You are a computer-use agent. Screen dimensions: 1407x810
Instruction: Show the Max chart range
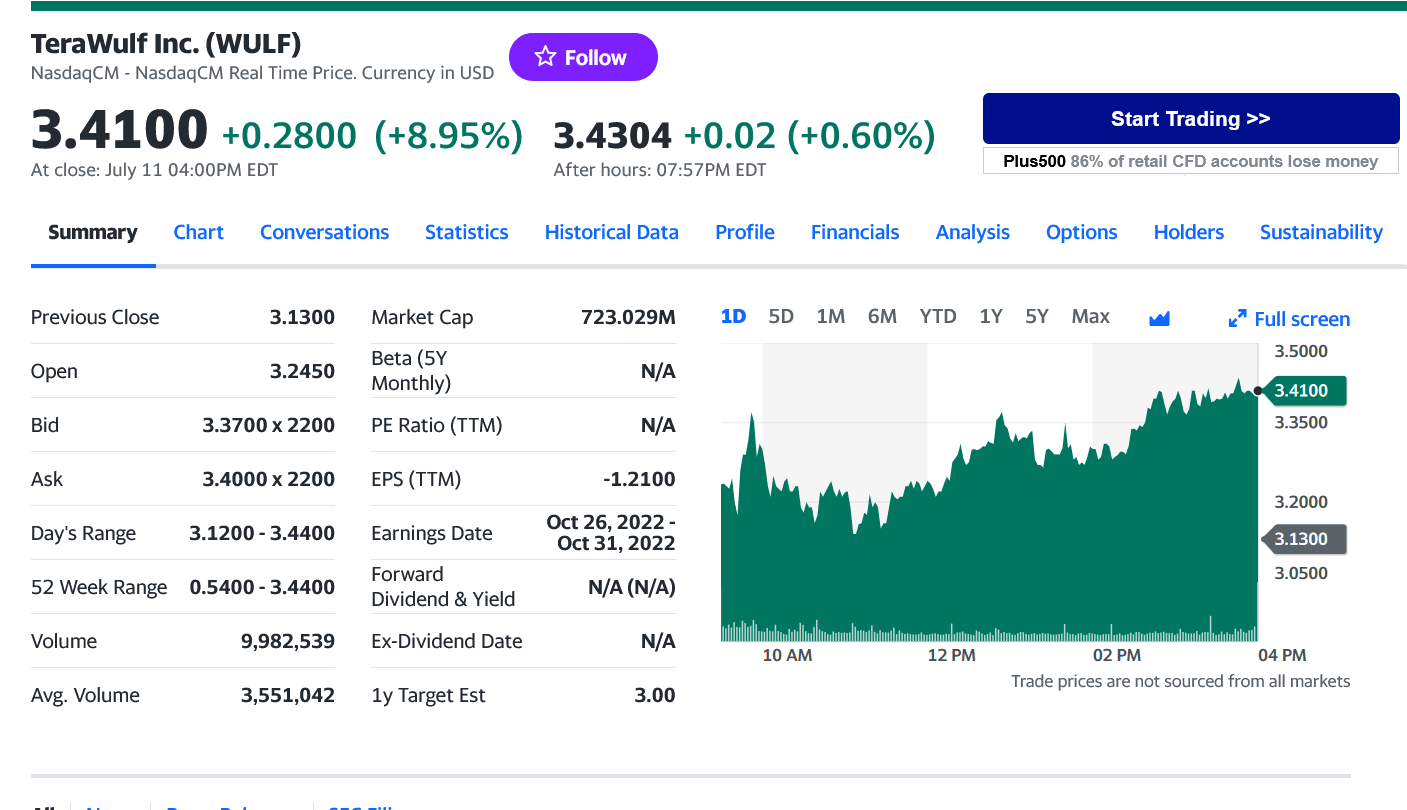1090,317
